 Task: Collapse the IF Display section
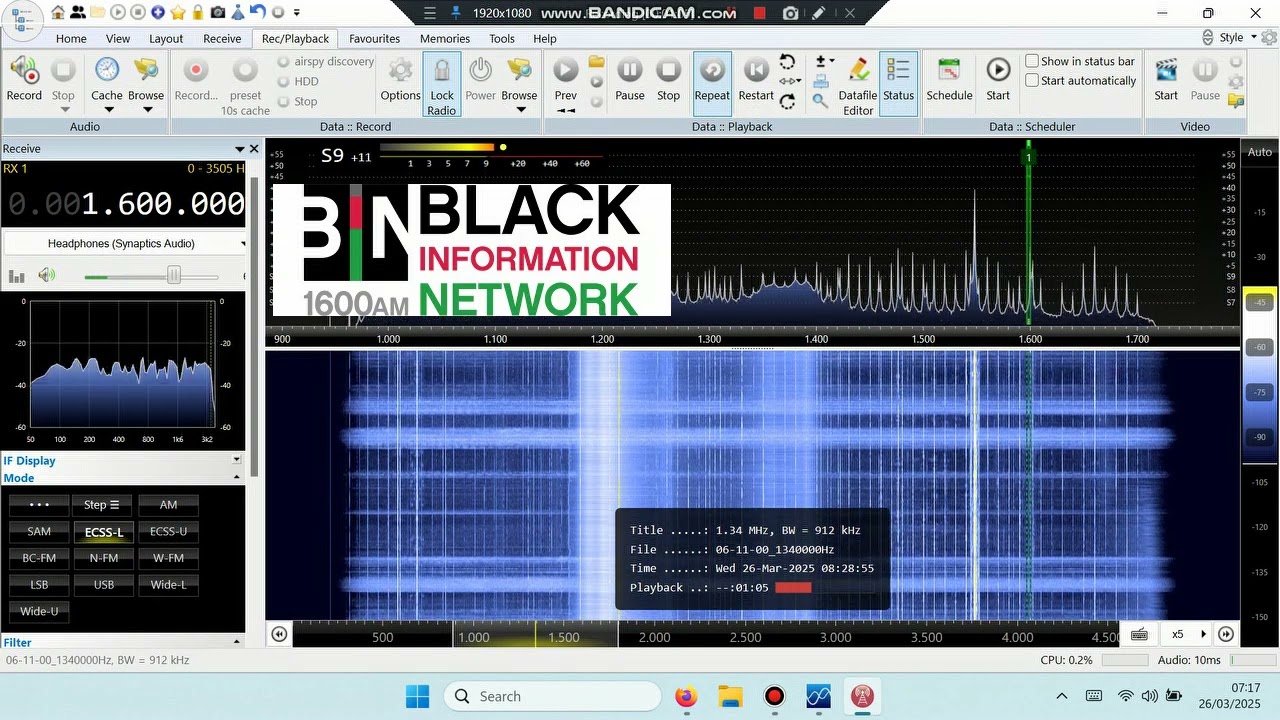point(237,460)
